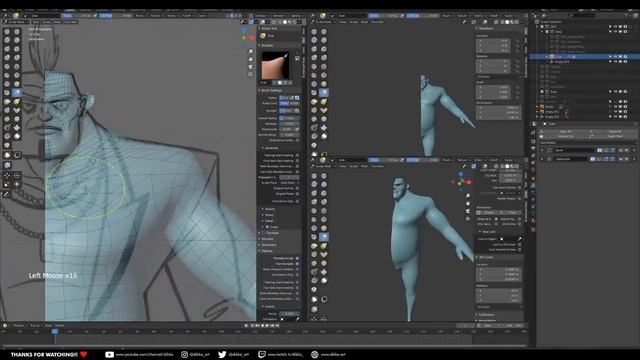Disable the Fast Navigate checkbox

[x=297, y=264]
